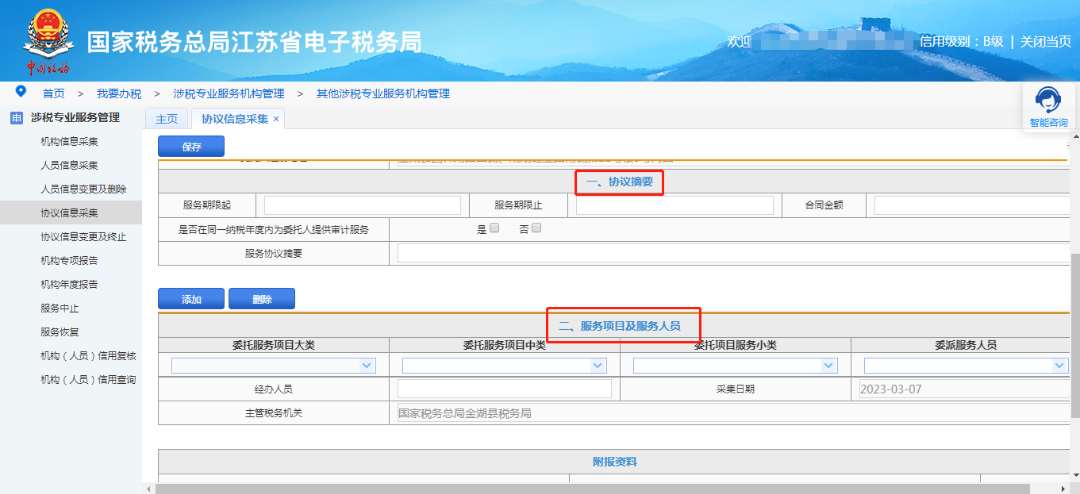1080x494 pixels.
Task: Open the 委派服务人员 dropdown
Action: coord(966,367)
